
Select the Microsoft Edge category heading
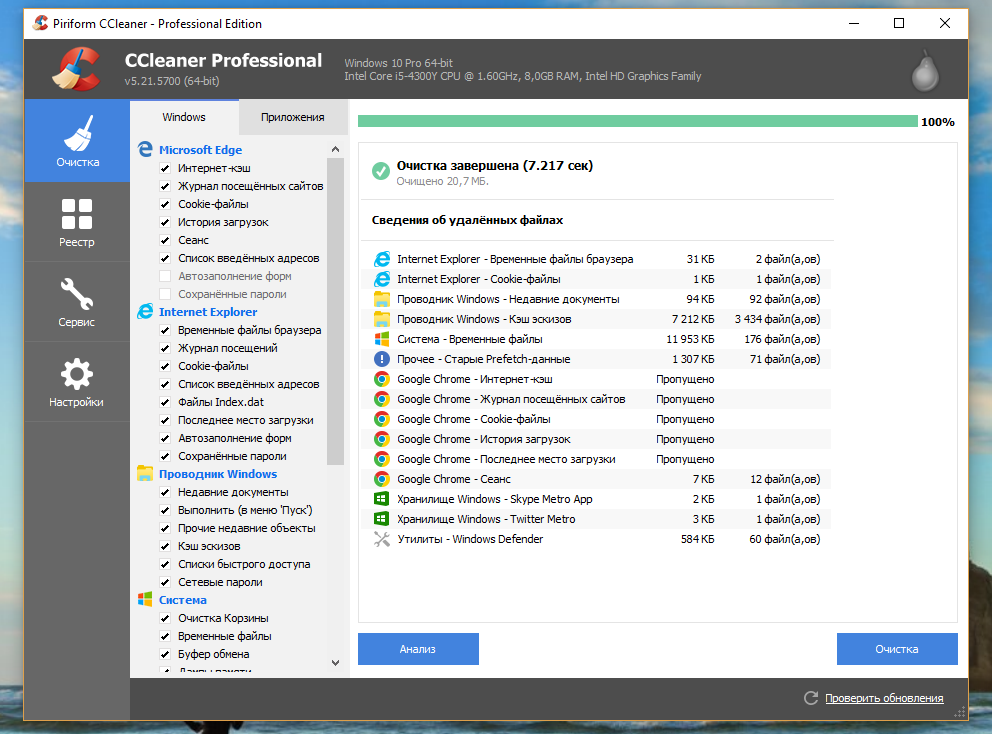point(201,150)
